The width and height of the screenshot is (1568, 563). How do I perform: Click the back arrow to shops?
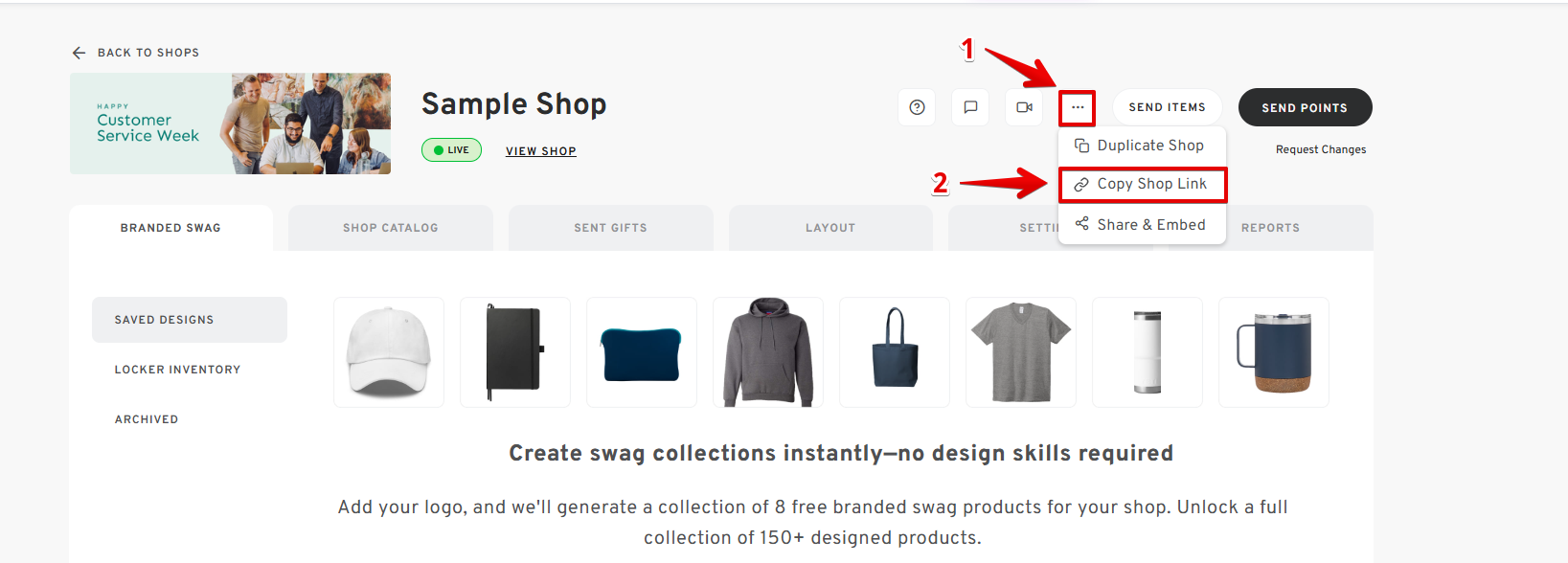(80, 53)
